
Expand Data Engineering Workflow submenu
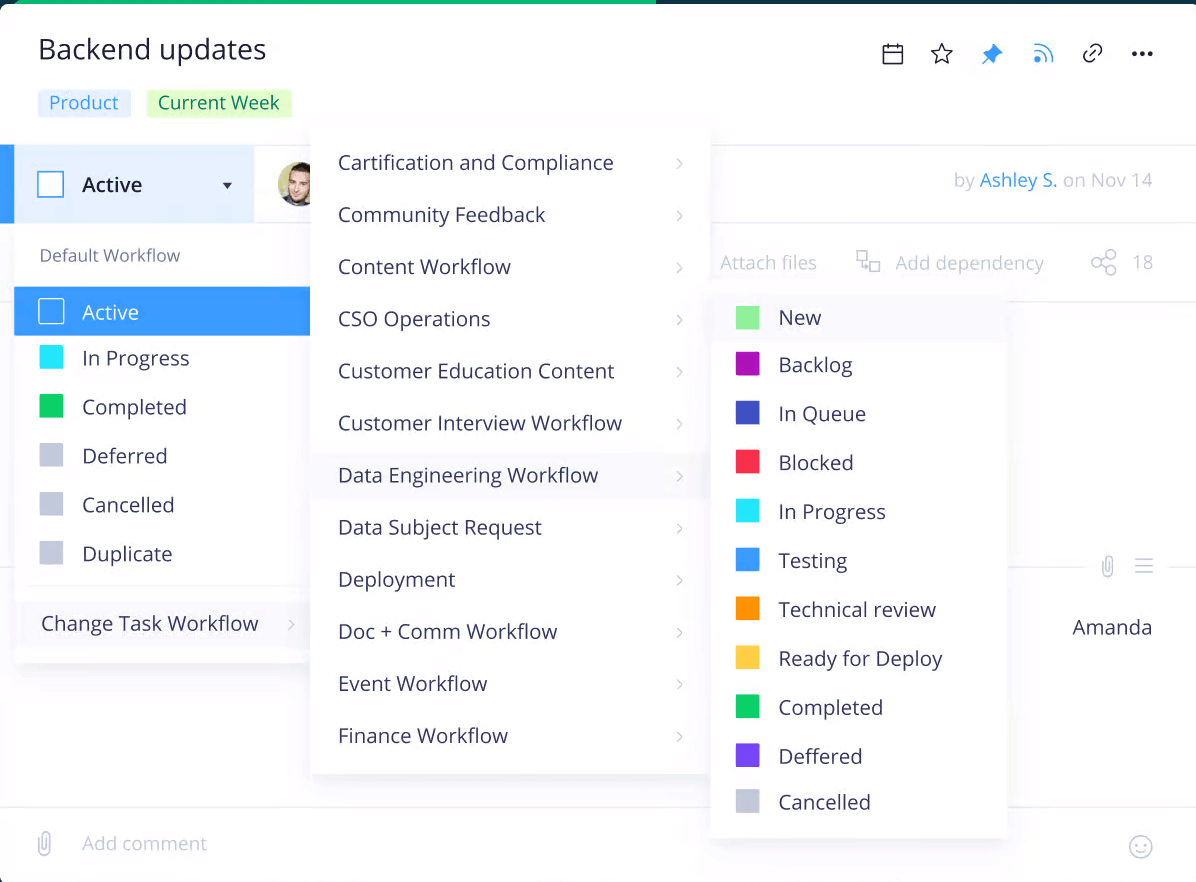[x=510, y=475]
